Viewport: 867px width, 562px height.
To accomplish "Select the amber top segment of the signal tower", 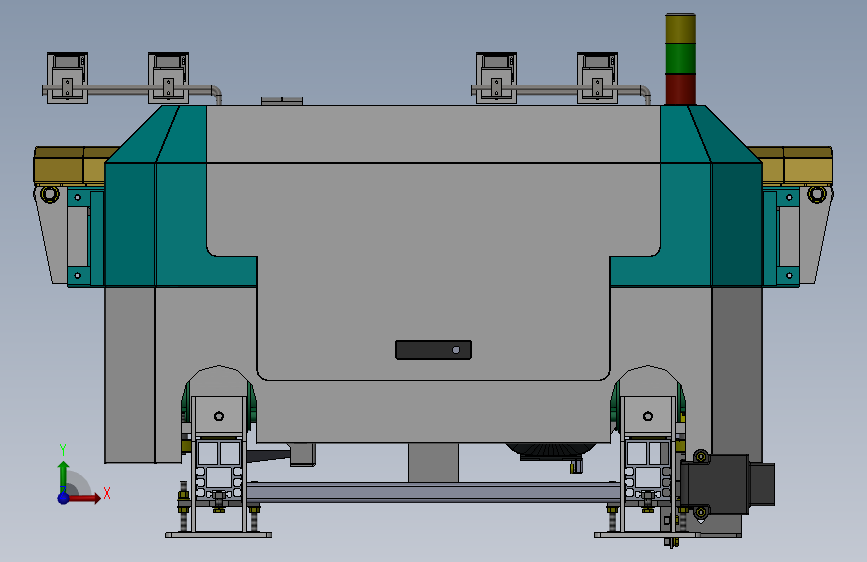I will (681, 29).
